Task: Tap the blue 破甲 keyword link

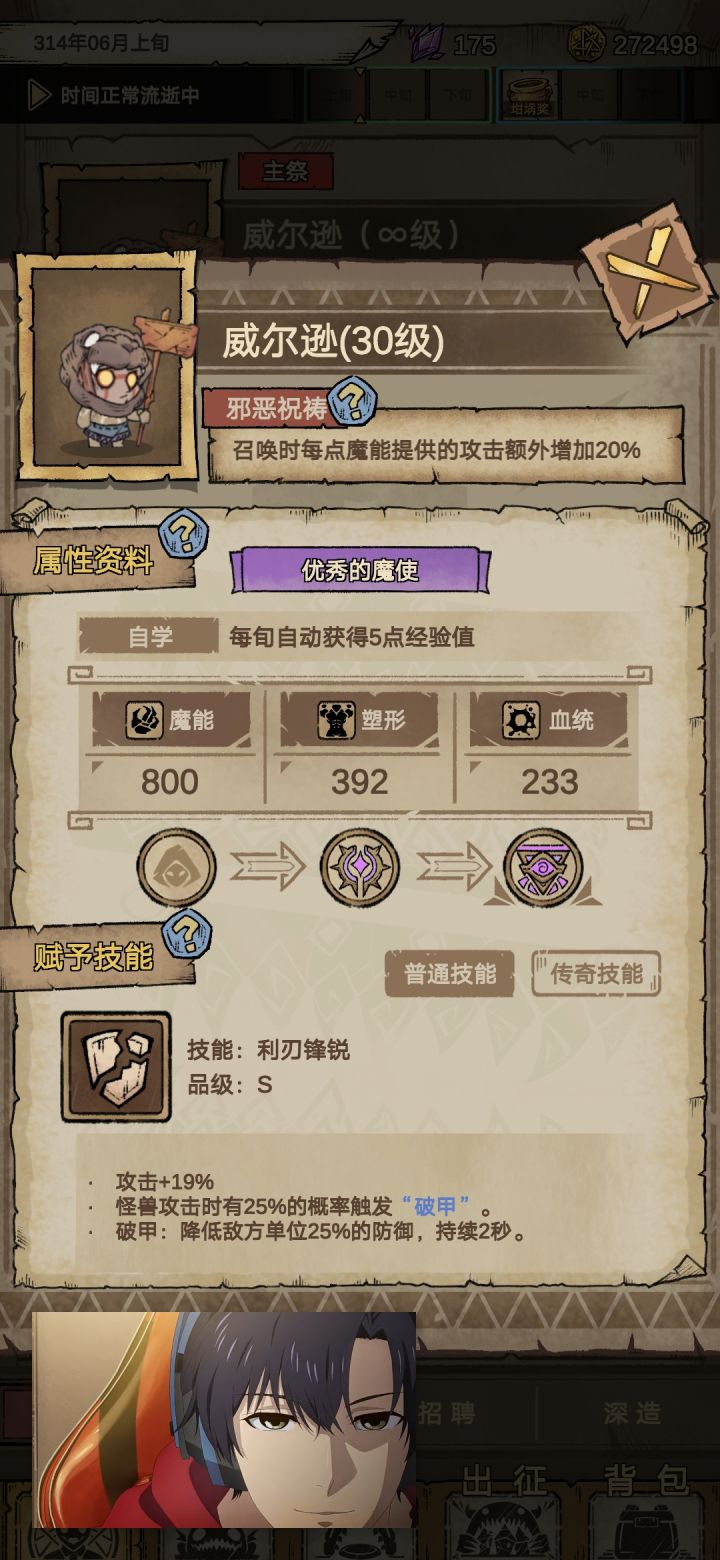Action: click(x=435, y=1206)
